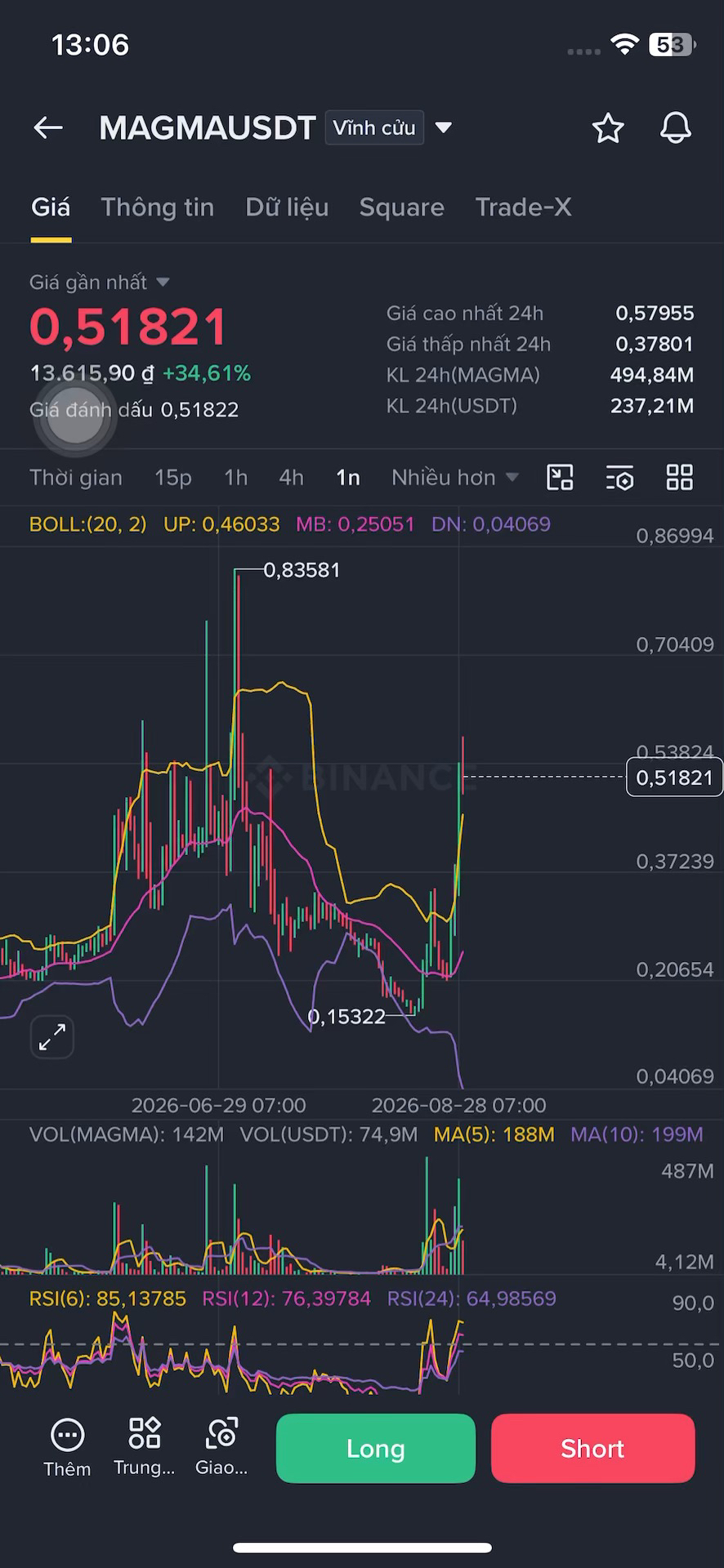Tap the 2026-06-29 07:00 date label

pyautogui.click(x=219, y=1106)
